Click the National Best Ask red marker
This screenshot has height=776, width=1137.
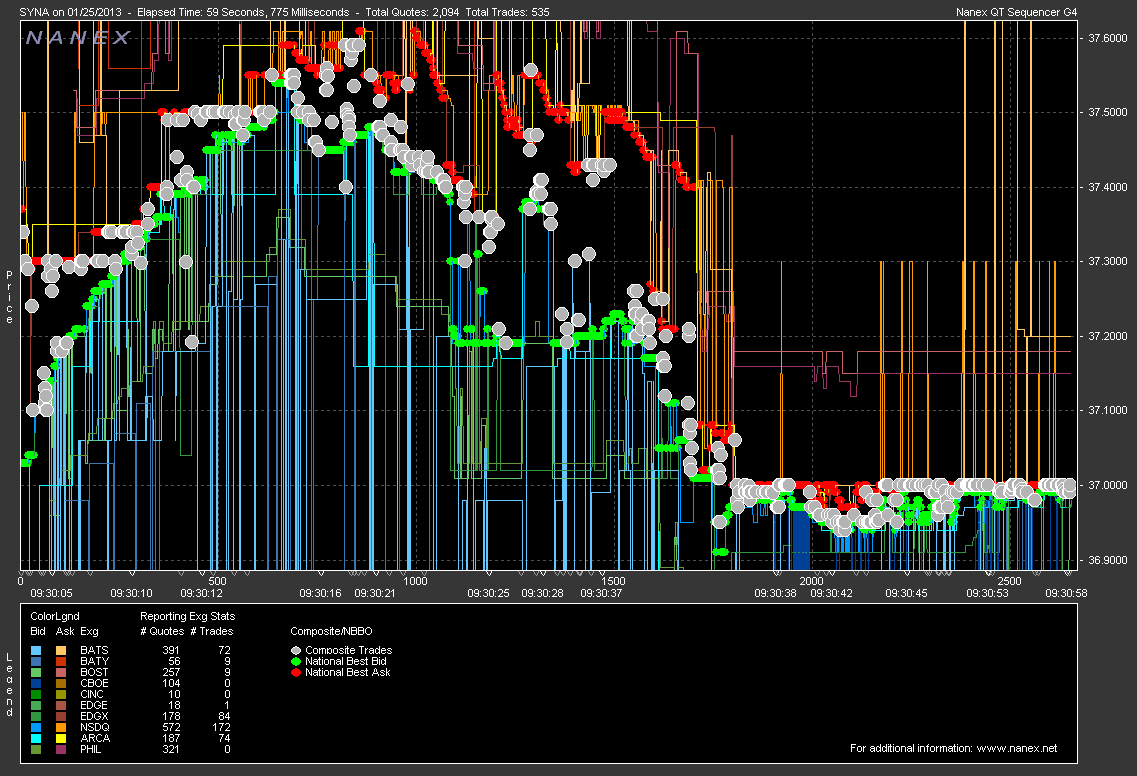[x=295, y=672]
